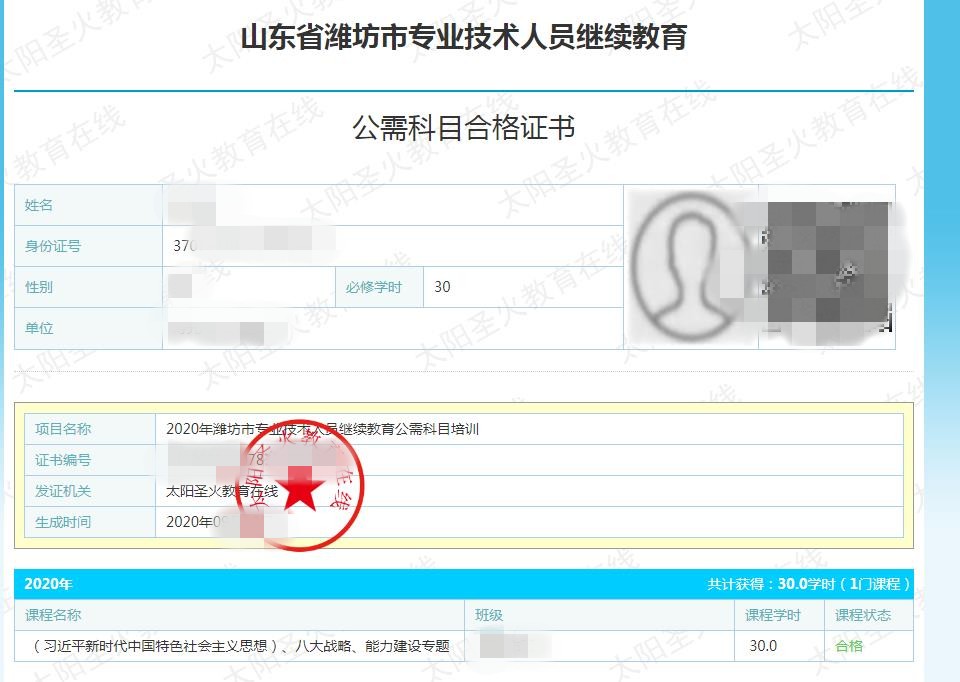
Task: Click the 2020年潍坊市 project name text
Action: [323, 429]
